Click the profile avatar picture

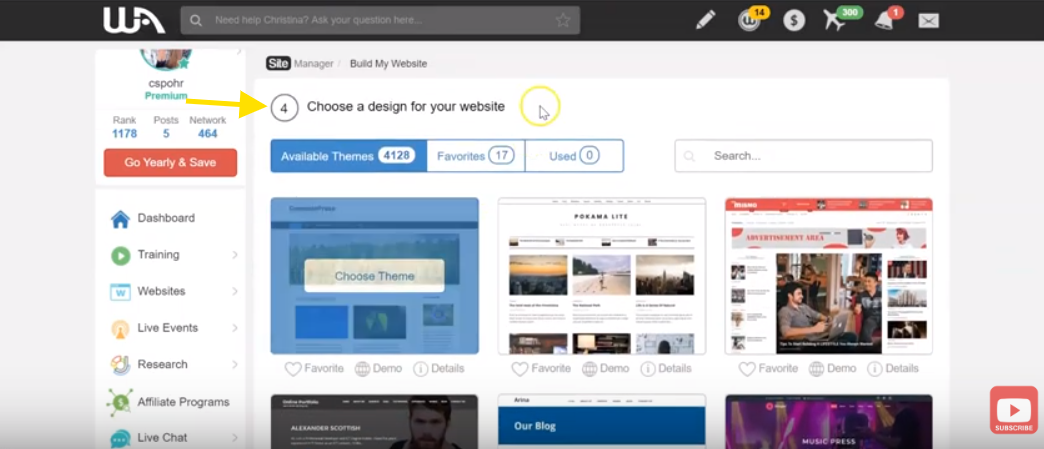tap(166, 59)
